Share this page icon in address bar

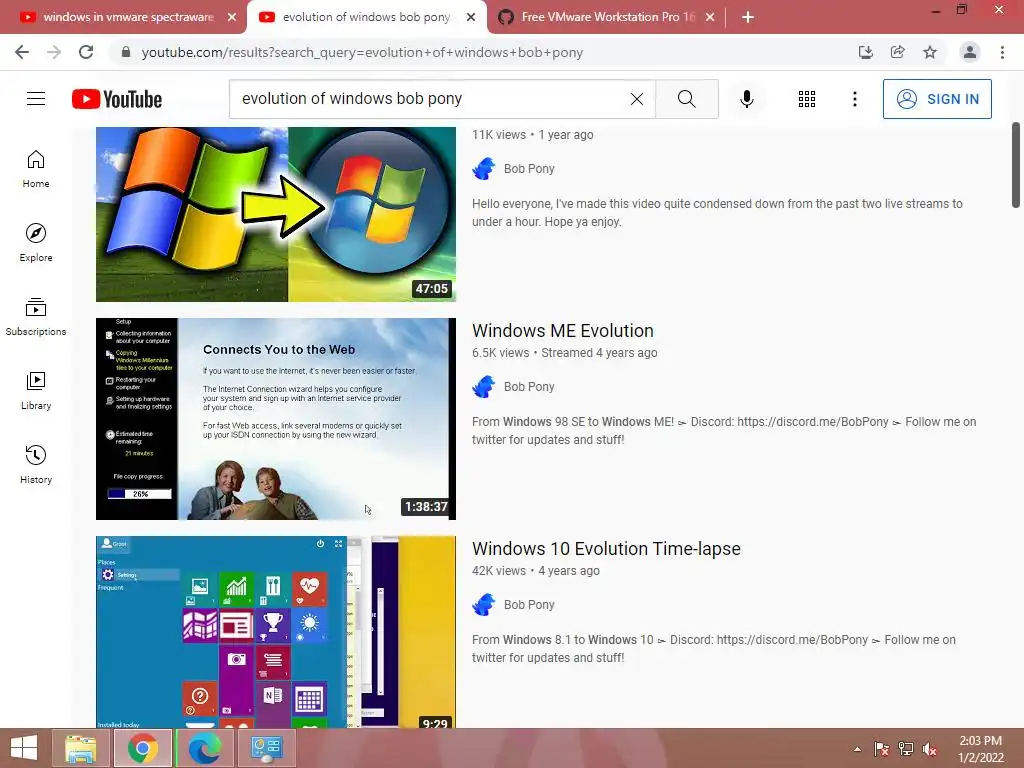[897, 52]
